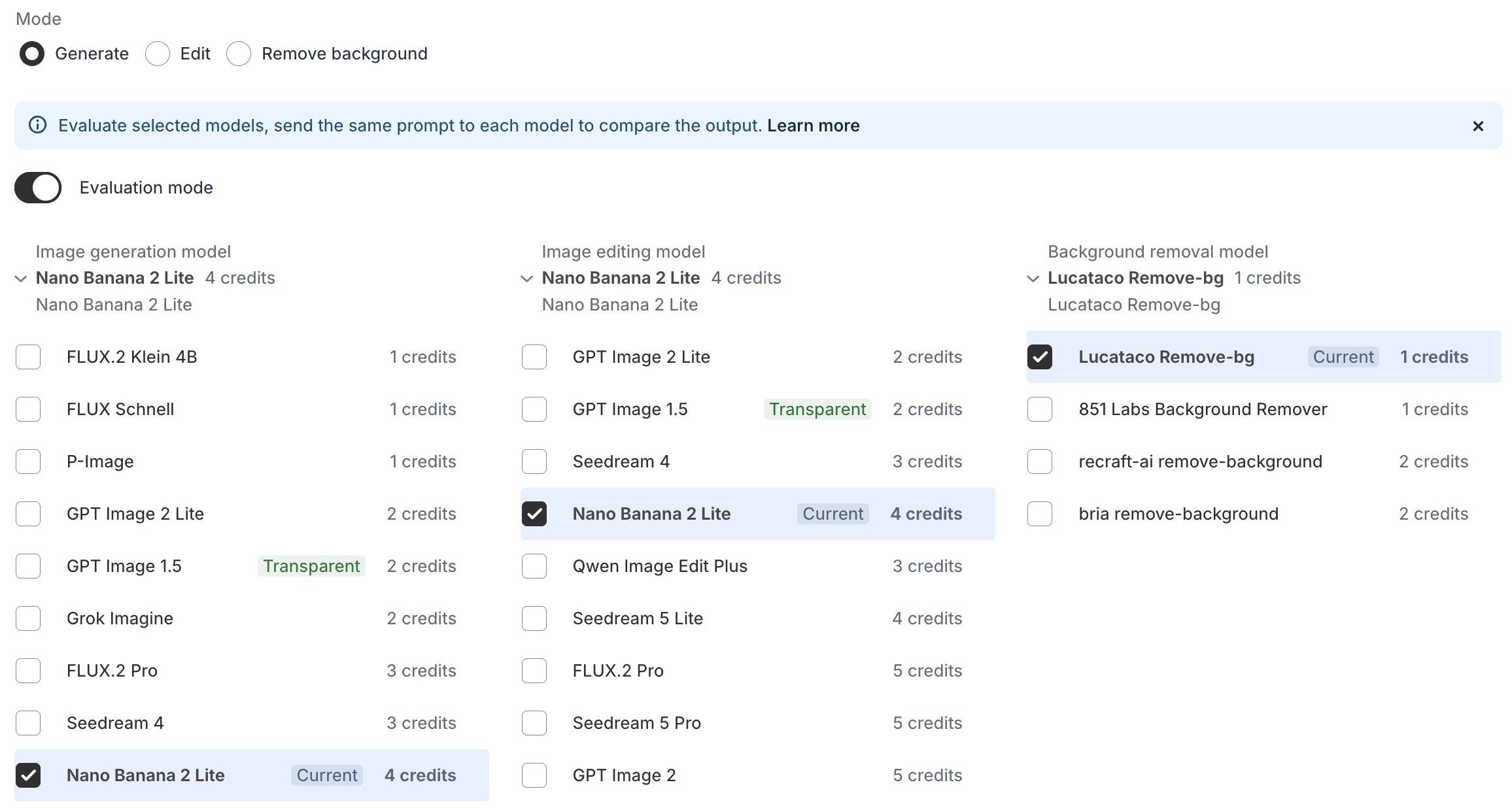This screenshot has height=808, width=1512.
Task: Turn off the Evaluation mode switch
Action: pyautogui.click(x=38, y=188)
